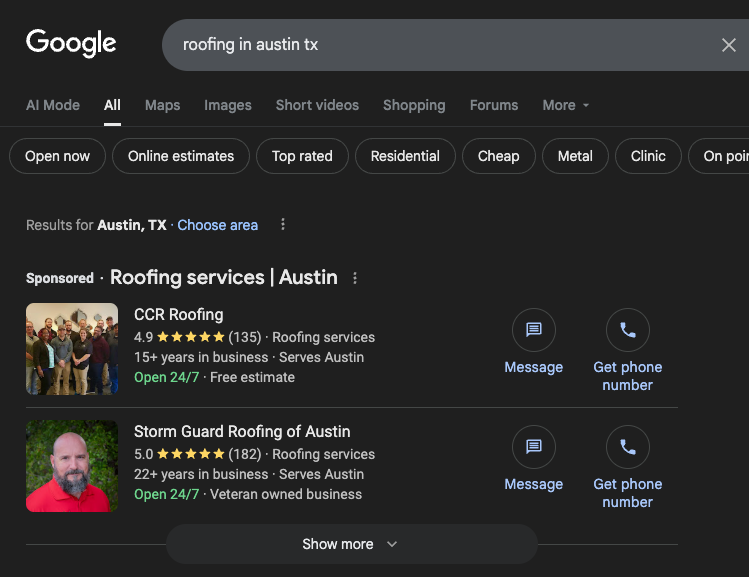
Task: Open the CCR Roofing team photo thumbnail
Action: 72,349
